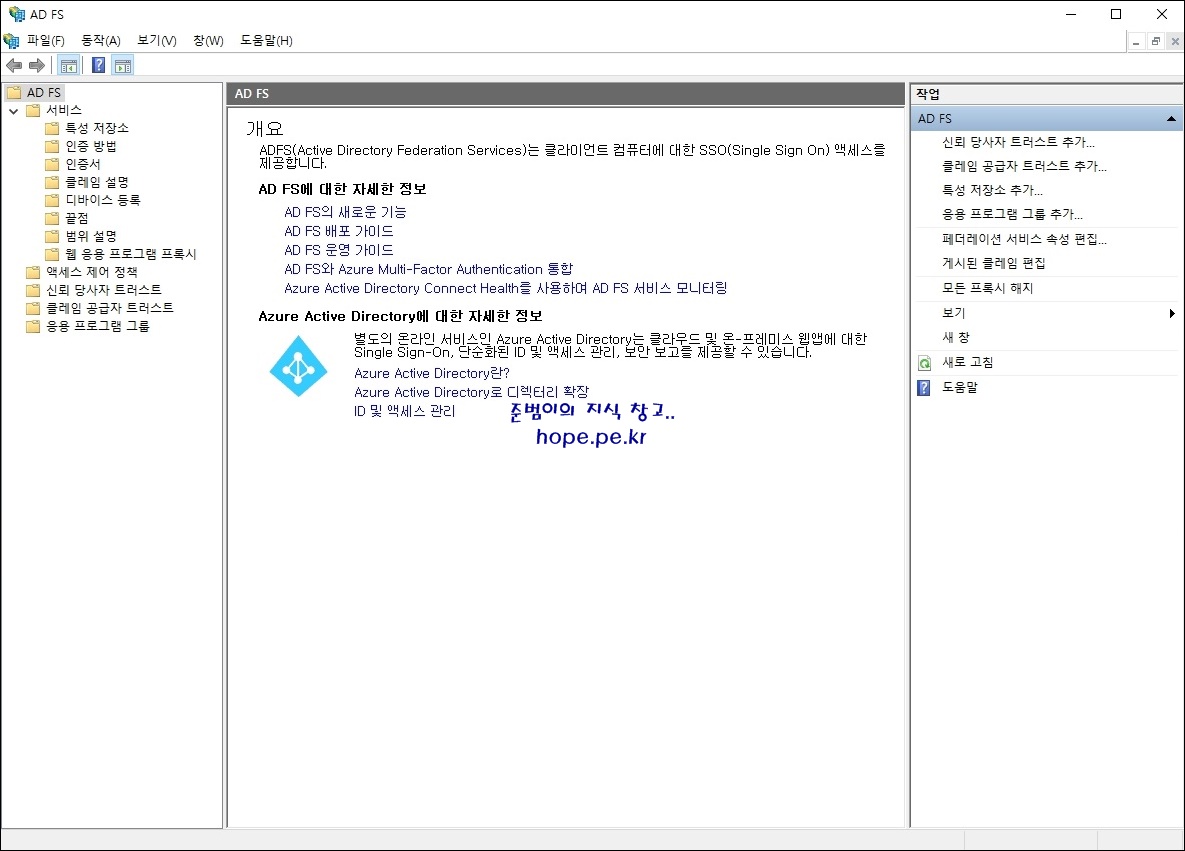Viewport: 1185px width, 851px height.
Task: Open the 파일(F) menu
Action: pos(45,41)
